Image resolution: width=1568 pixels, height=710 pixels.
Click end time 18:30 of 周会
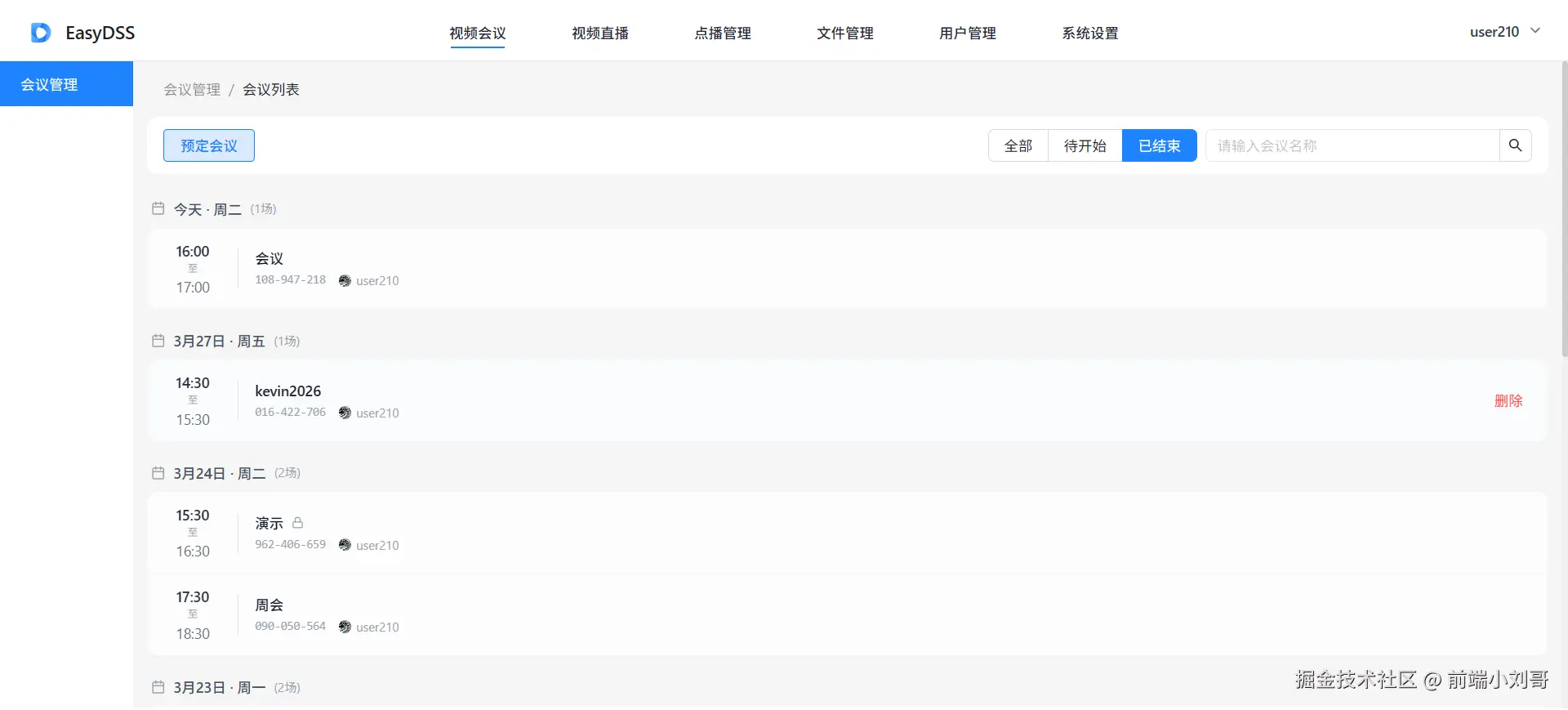(193, 634)
